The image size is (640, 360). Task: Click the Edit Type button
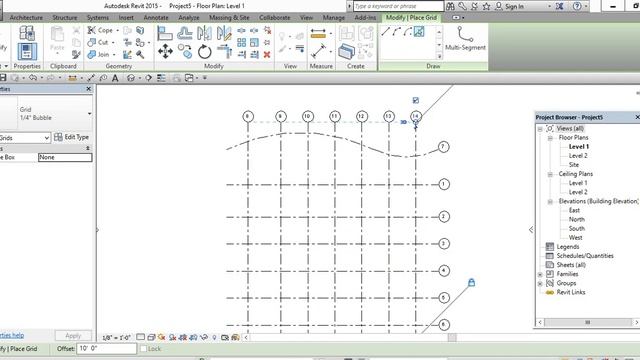(x=71, y=137)
